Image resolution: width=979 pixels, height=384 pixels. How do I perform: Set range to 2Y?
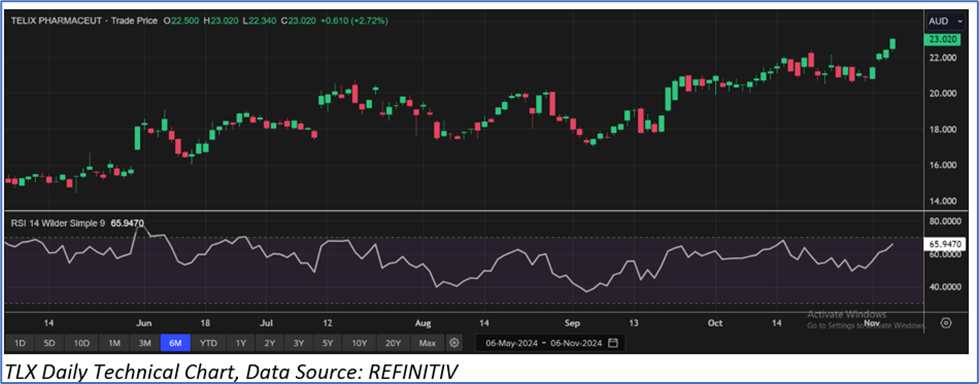(x=269, y=343)
